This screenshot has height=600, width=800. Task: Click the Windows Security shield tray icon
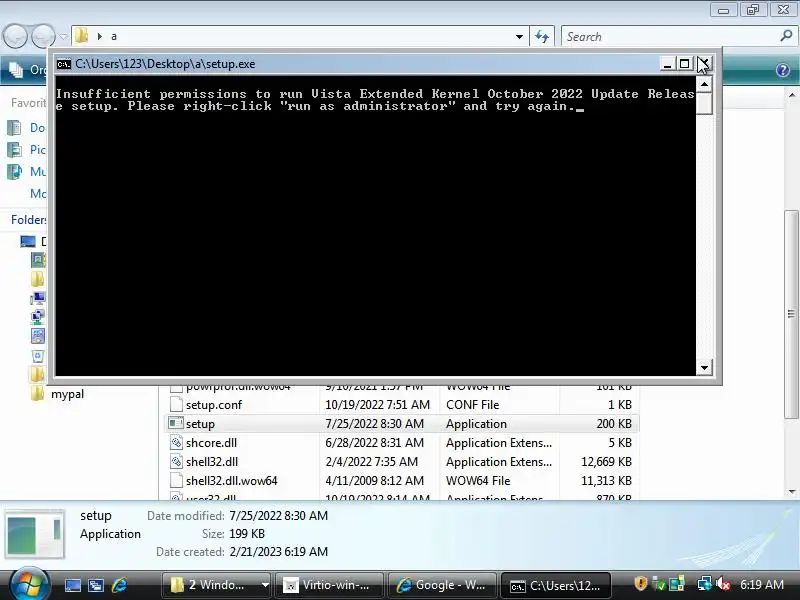(640, 584)
